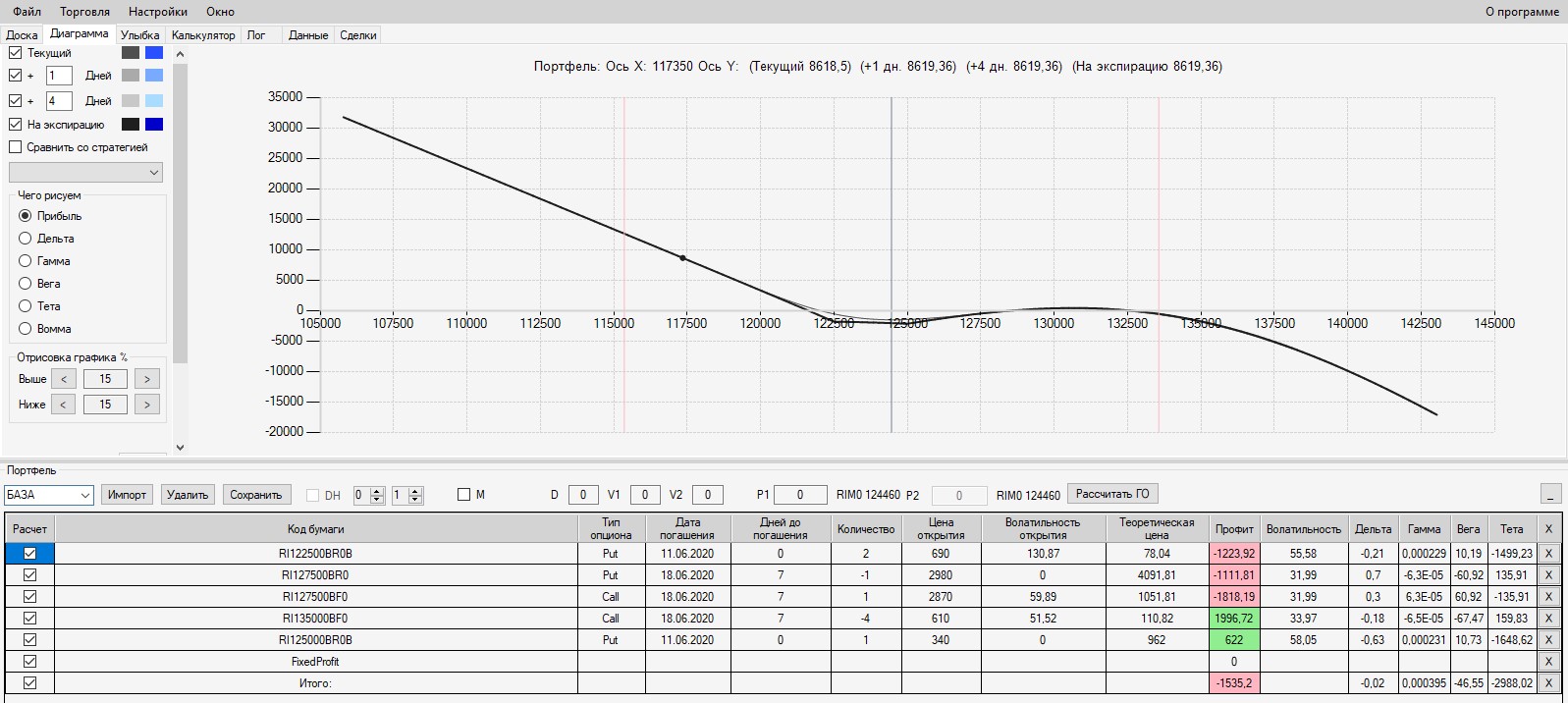Screen dimensions: 1568x703
Task: Enable Сравнить со стратегией checkbox
Action: point(15,147)
